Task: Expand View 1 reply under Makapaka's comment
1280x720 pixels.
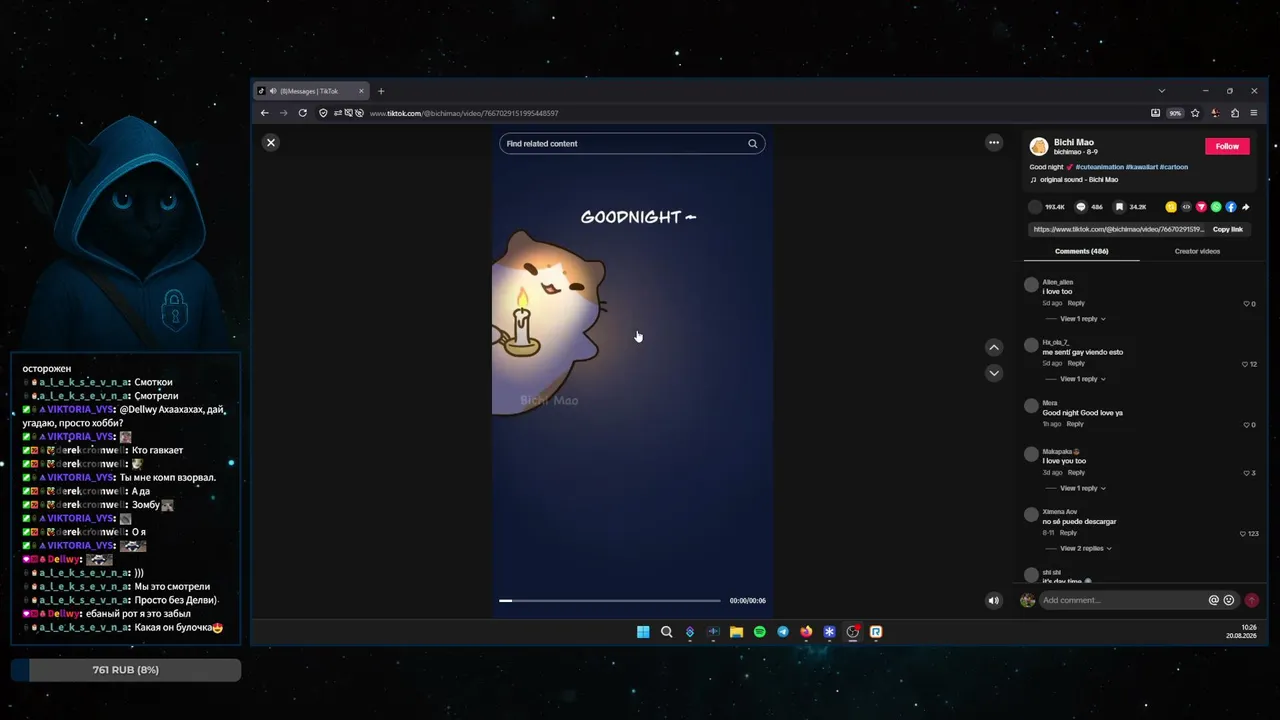Action: [1082, 488]
